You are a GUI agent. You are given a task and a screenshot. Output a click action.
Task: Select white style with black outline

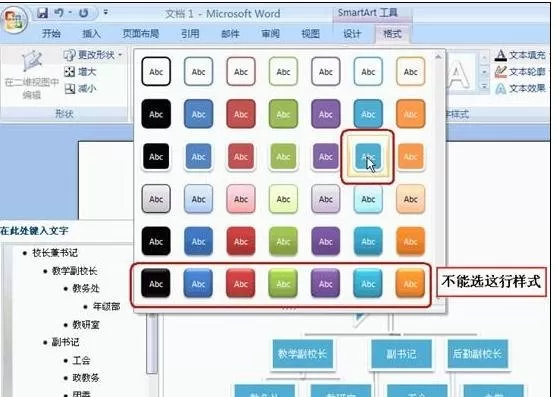tap(156, 71)
